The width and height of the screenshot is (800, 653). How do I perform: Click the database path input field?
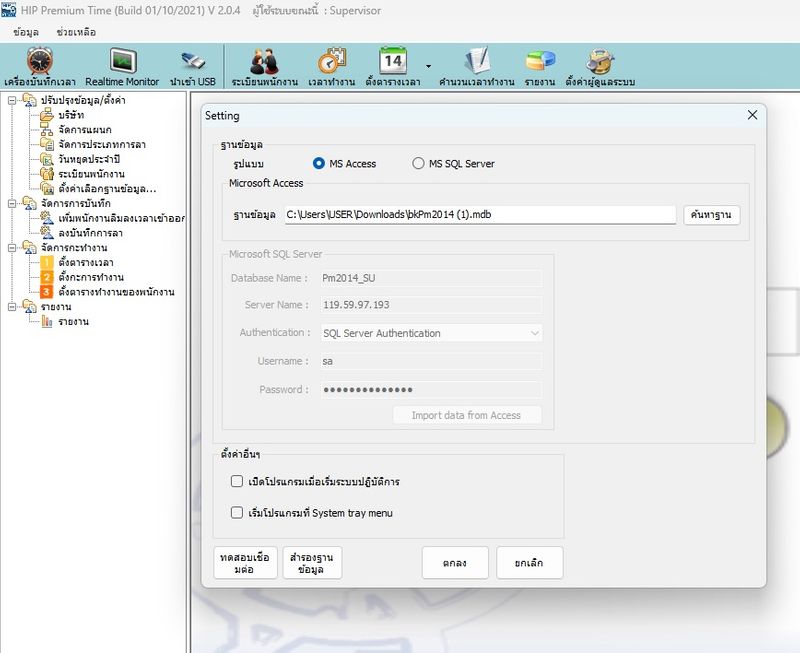click(x=479, y=215)
